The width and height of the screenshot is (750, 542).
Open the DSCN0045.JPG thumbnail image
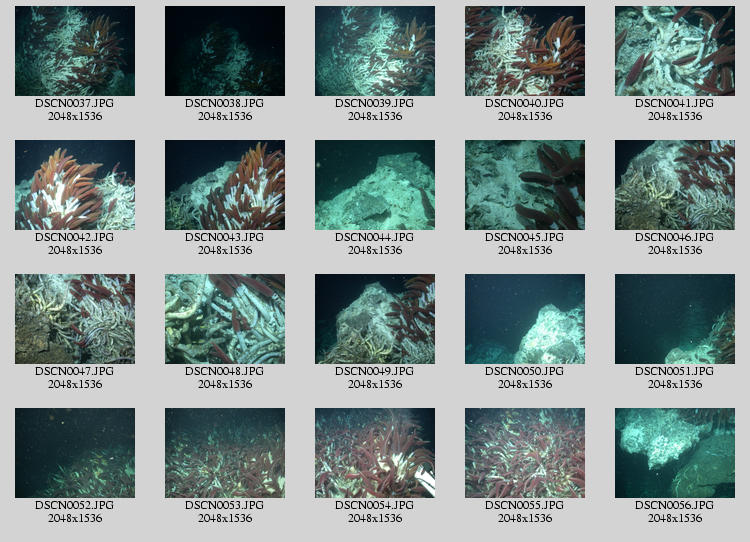pyautogui.click(x=525, y=185)
